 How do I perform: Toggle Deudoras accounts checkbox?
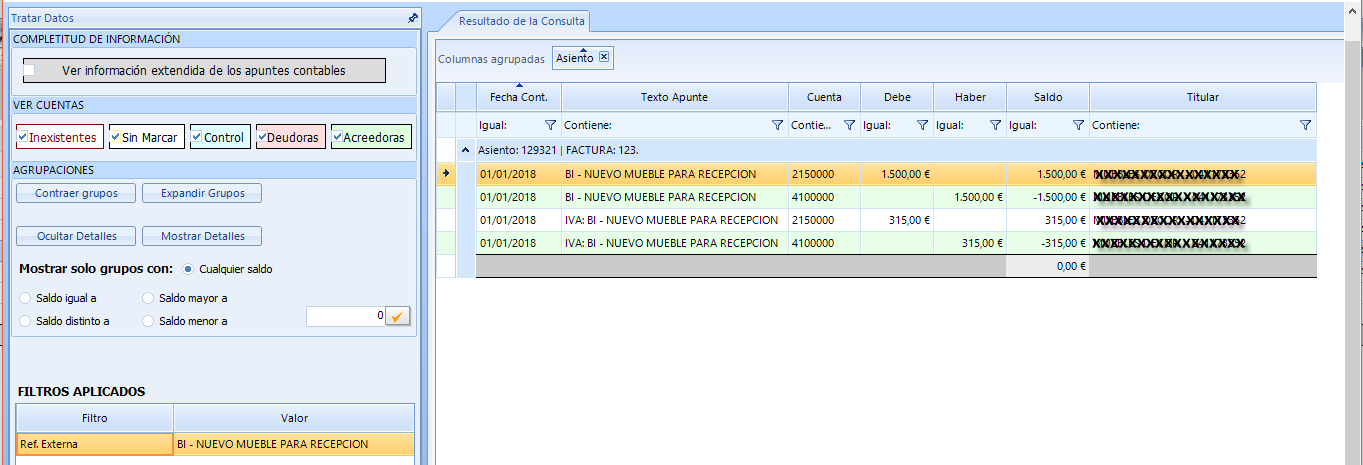(x=263, y=137)
